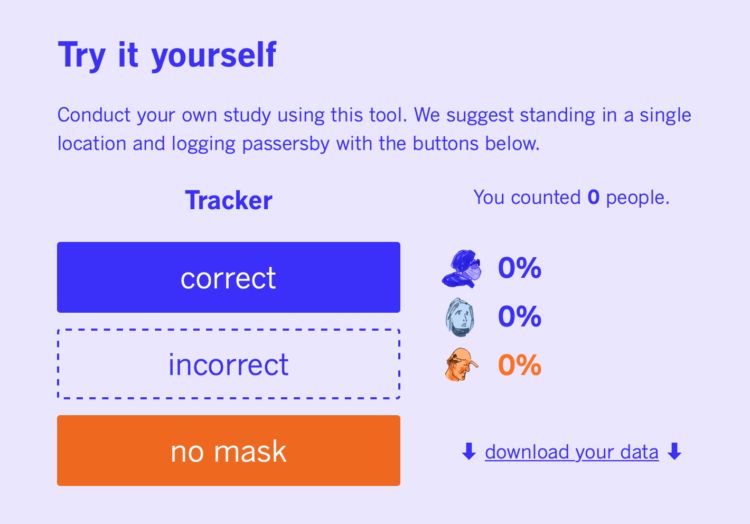Log a passerby as no mask
The image size is (750, 524).
click(229, 450)
